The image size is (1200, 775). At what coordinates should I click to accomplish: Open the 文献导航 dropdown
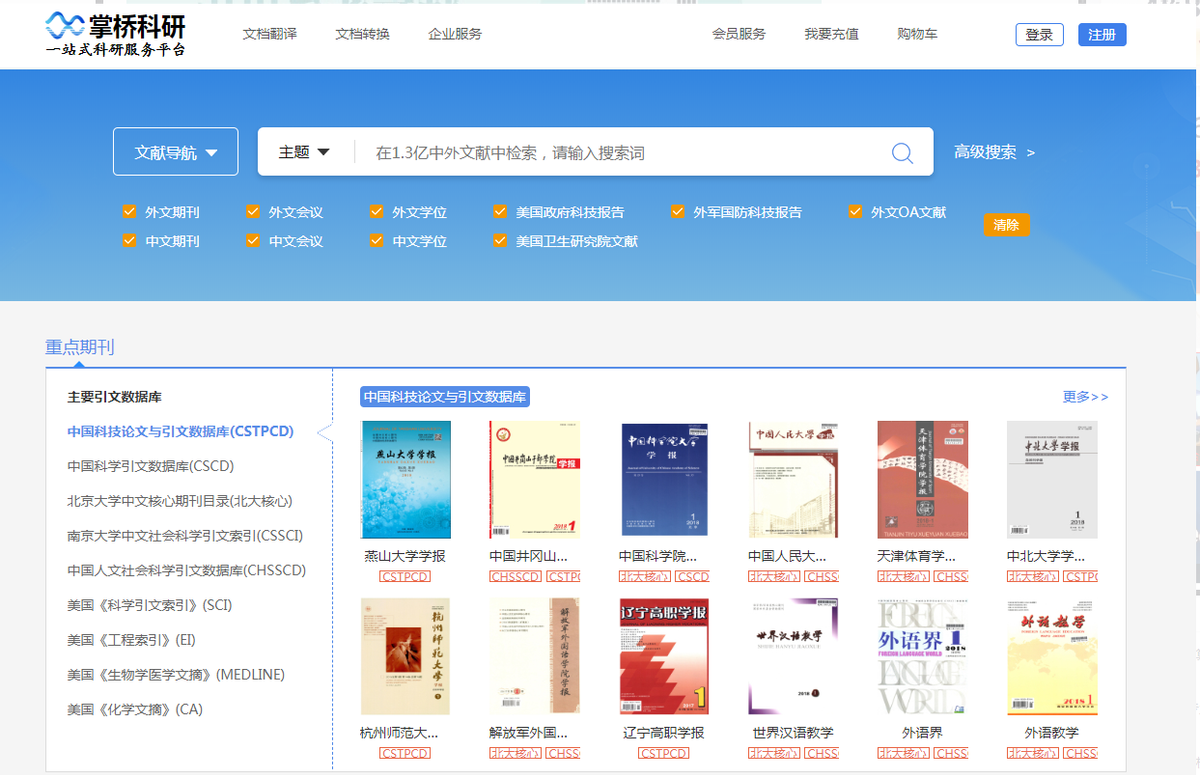point(176,152)
